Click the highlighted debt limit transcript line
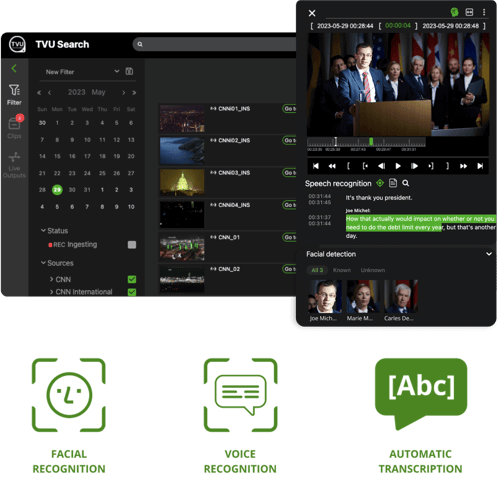The height and width of the screenshot is (477, 500). pos(420,223)
